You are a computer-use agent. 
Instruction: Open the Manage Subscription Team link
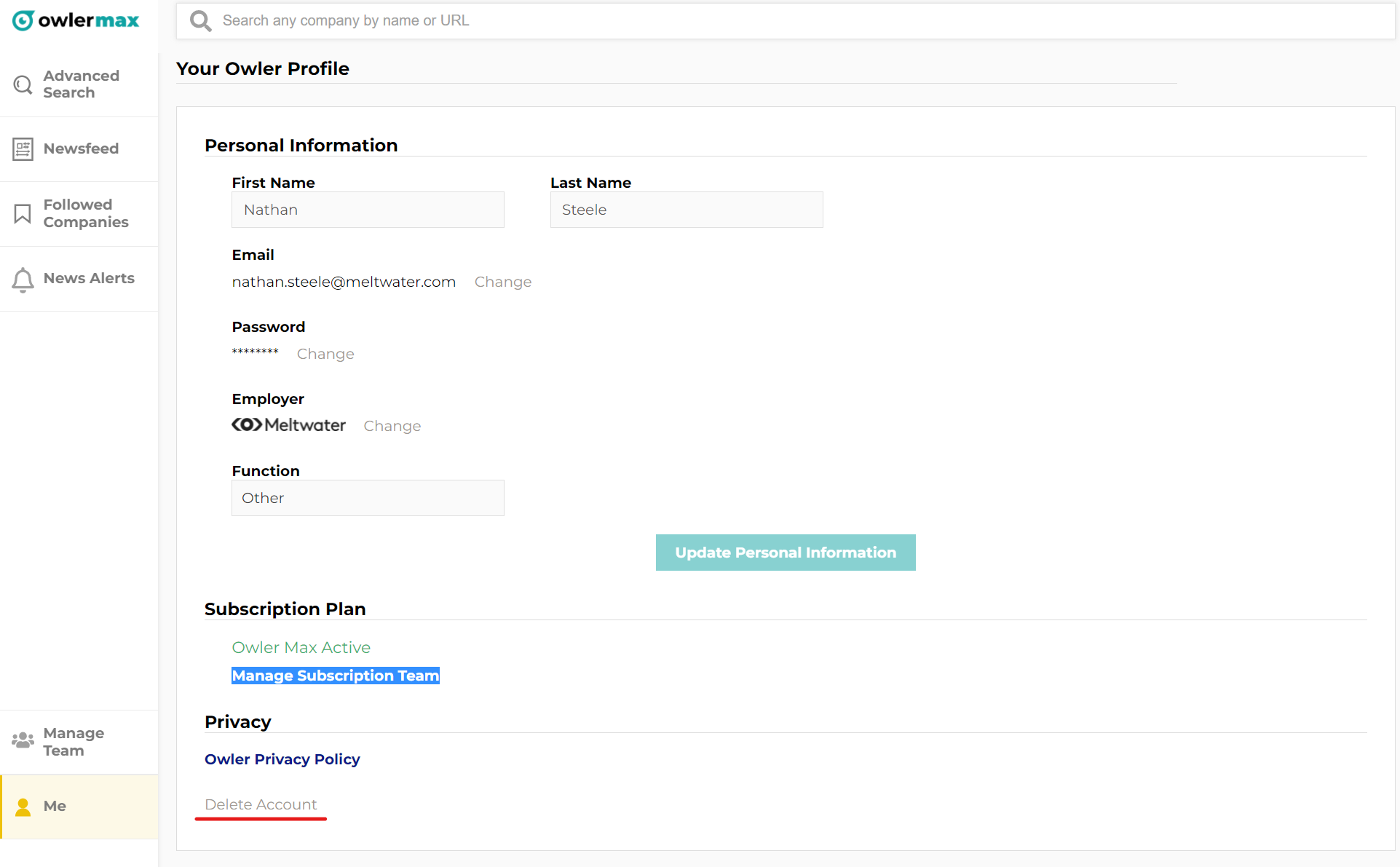[x=335, y=676]
